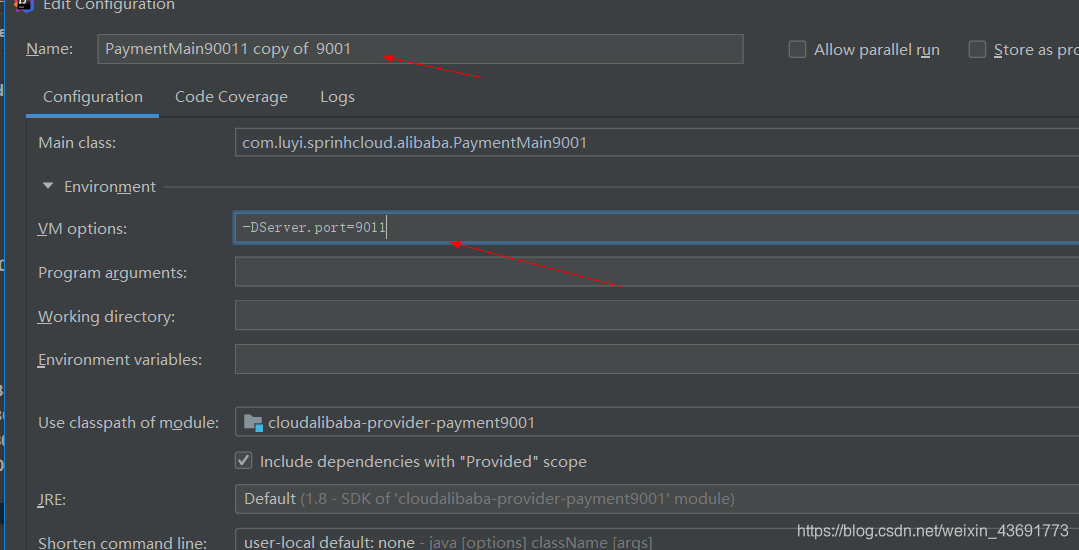
Task: Click the Main class label
Action: pyautogui.click(x=77, y=142)
